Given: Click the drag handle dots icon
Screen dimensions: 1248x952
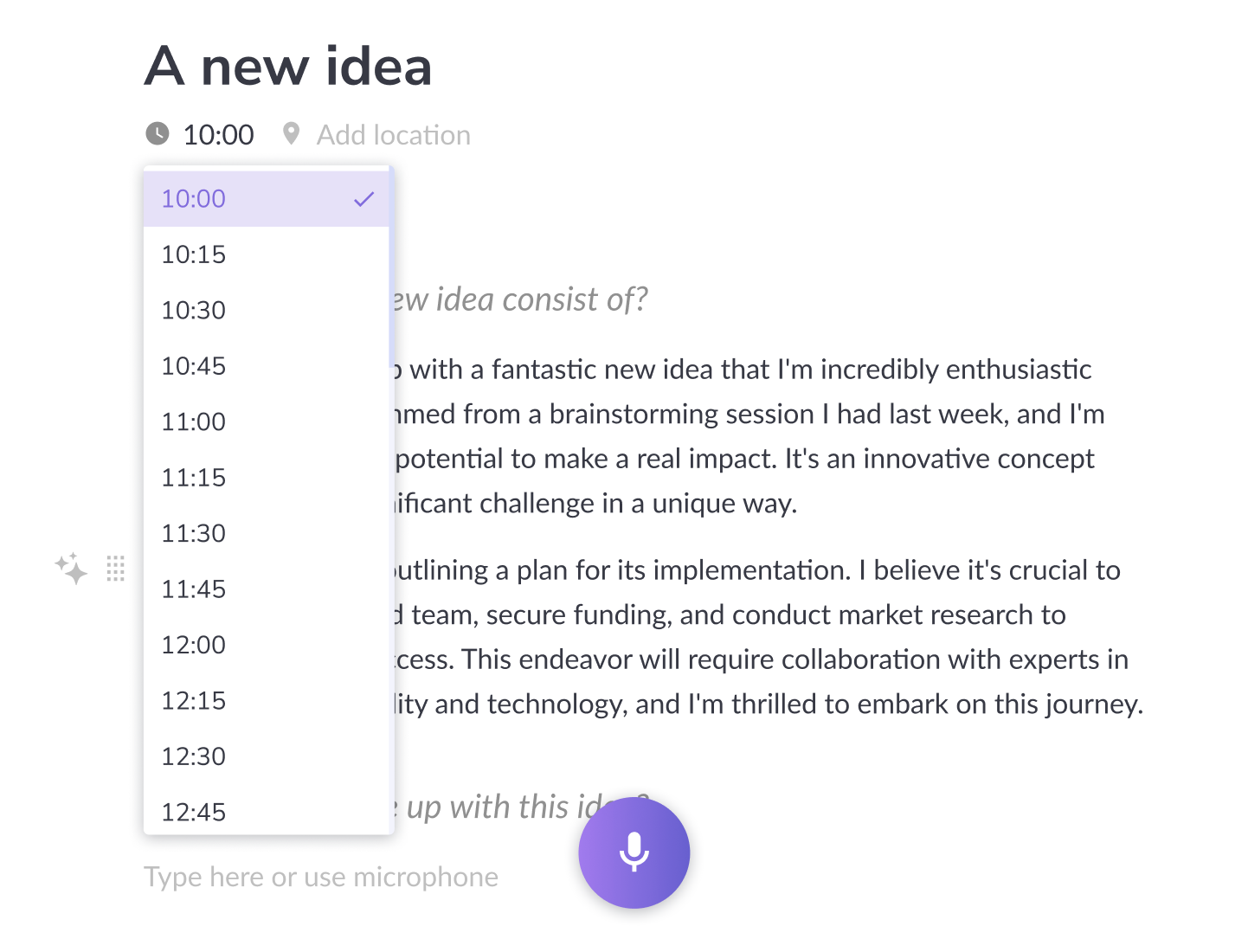Looking at the screenshot, I should pos(116,569).
